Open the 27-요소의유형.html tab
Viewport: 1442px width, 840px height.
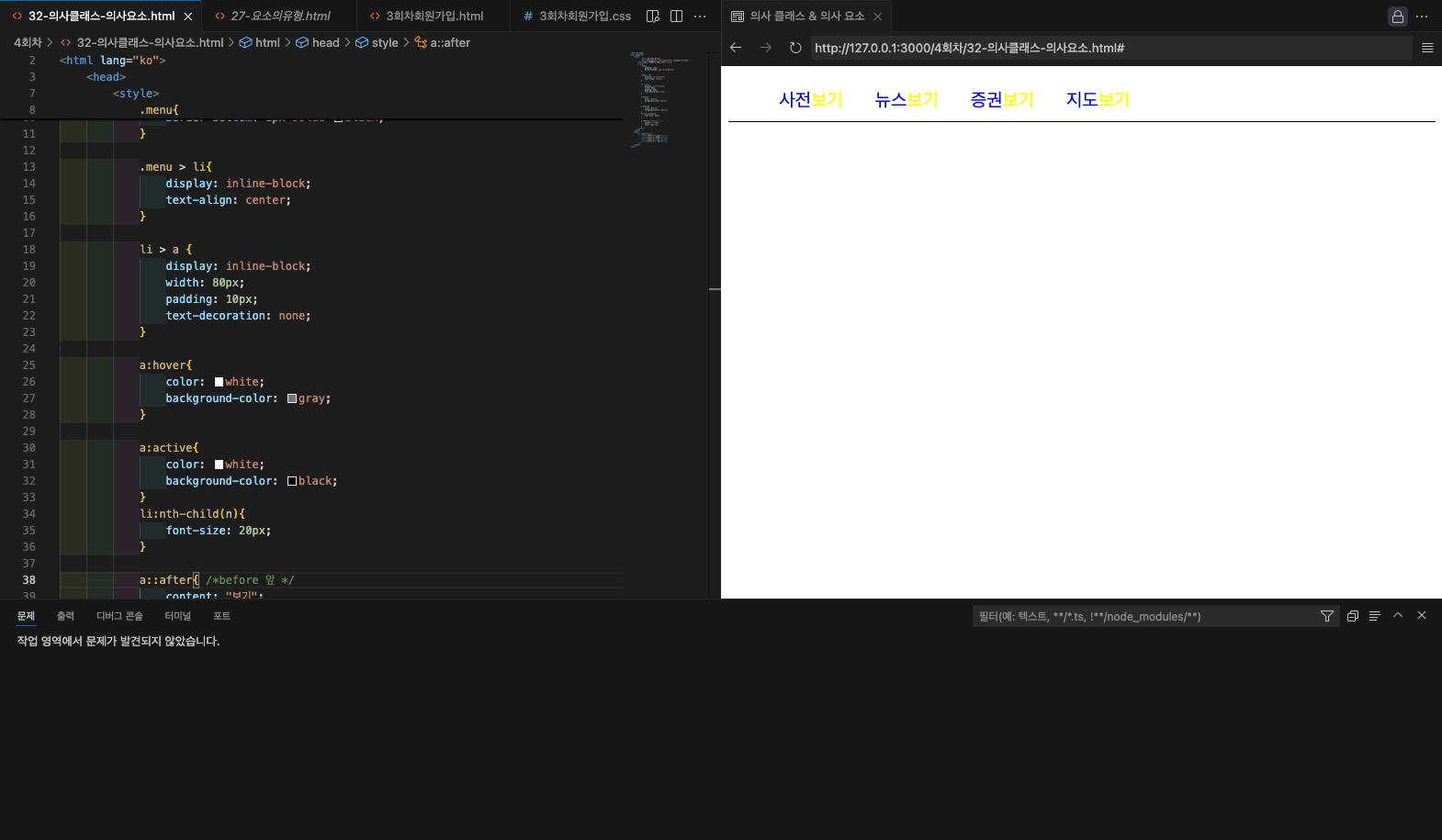279,17
